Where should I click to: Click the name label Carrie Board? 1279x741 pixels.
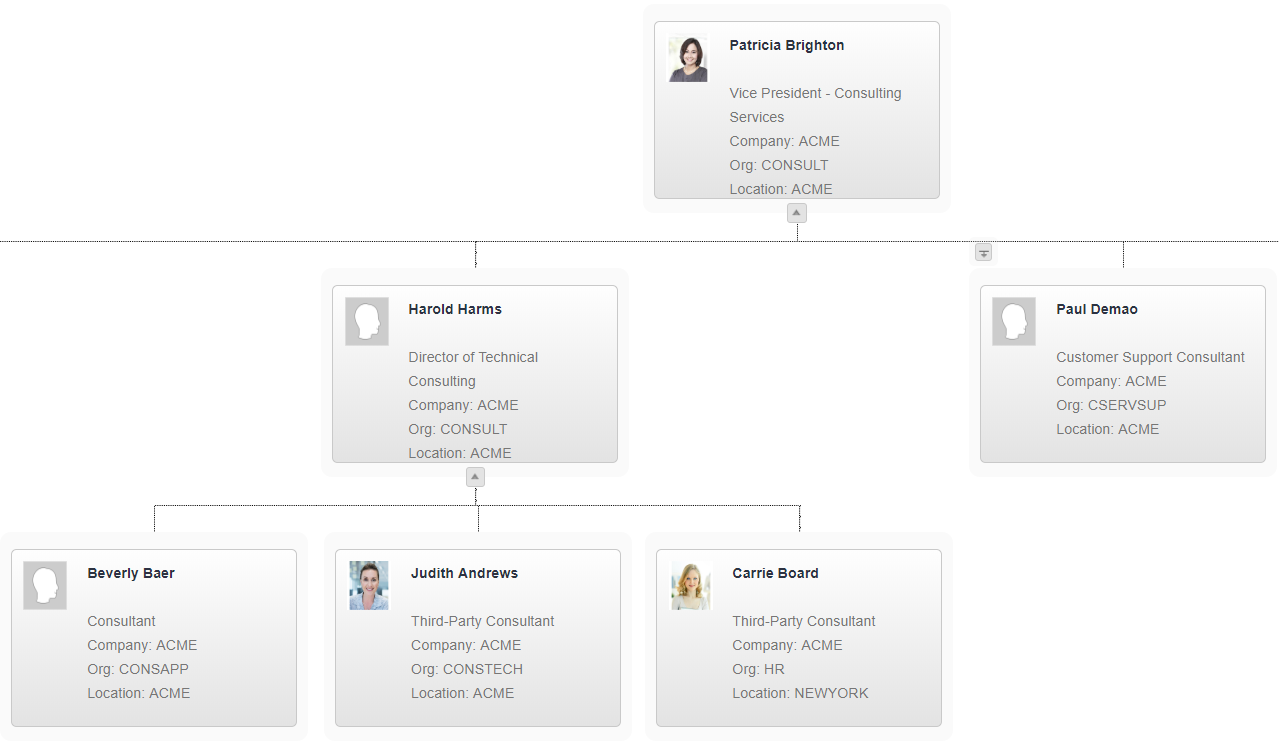tap(775, 573)
